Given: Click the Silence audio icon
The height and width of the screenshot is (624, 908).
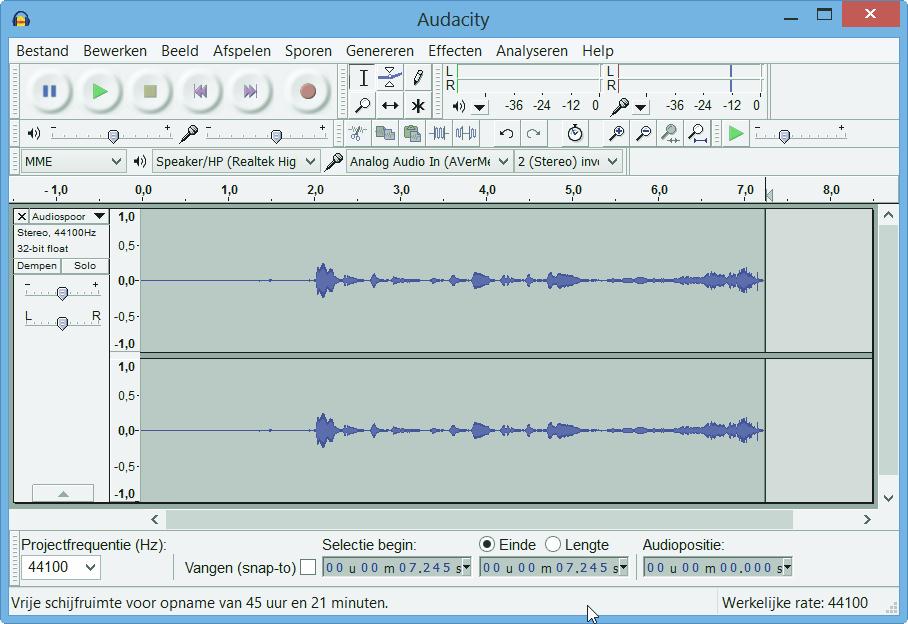Looking at the screenshot, I should pyautogui.click(x=466, y=134).
